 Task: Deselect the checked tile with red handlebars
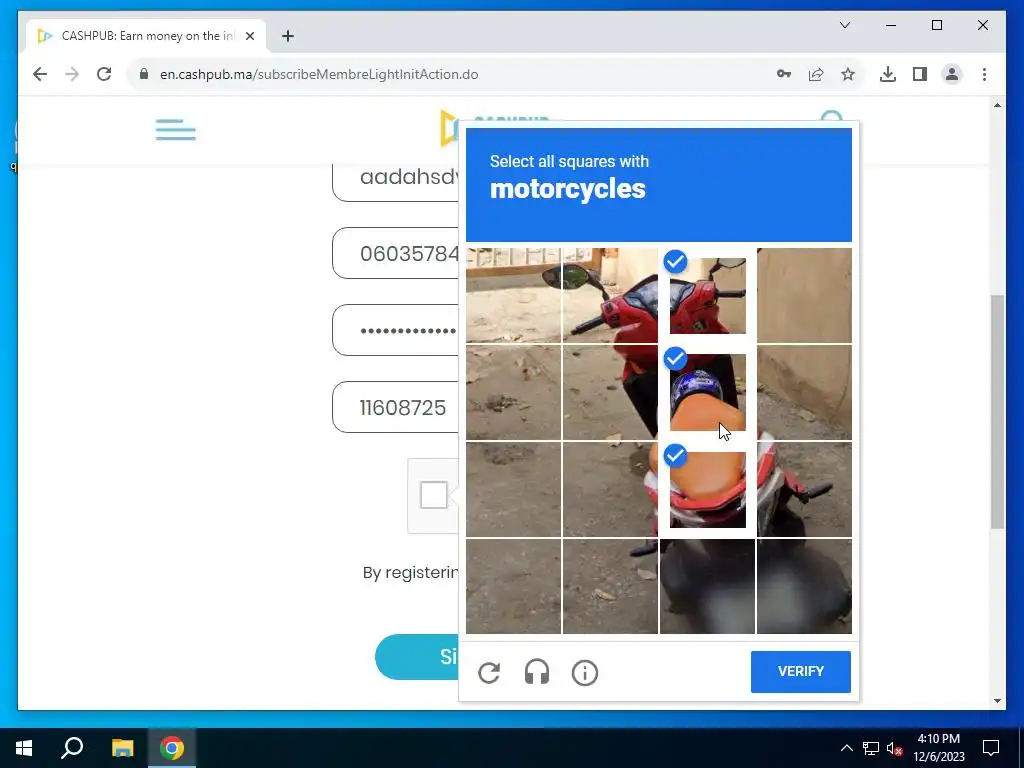pyautogui.click(x=707, y=295)
